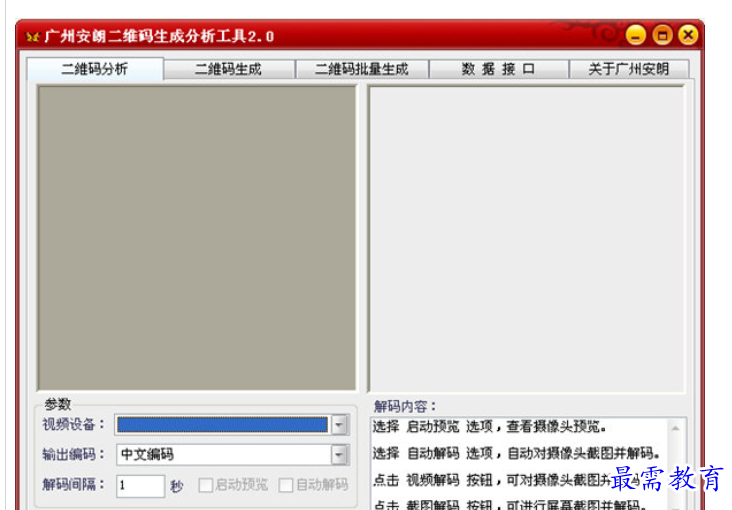The height and width of the screenshot is (510, 732).
Task: Expand the 视频设备 dropdown arrow
Action: pyautogui.click(x=339, y=425)
